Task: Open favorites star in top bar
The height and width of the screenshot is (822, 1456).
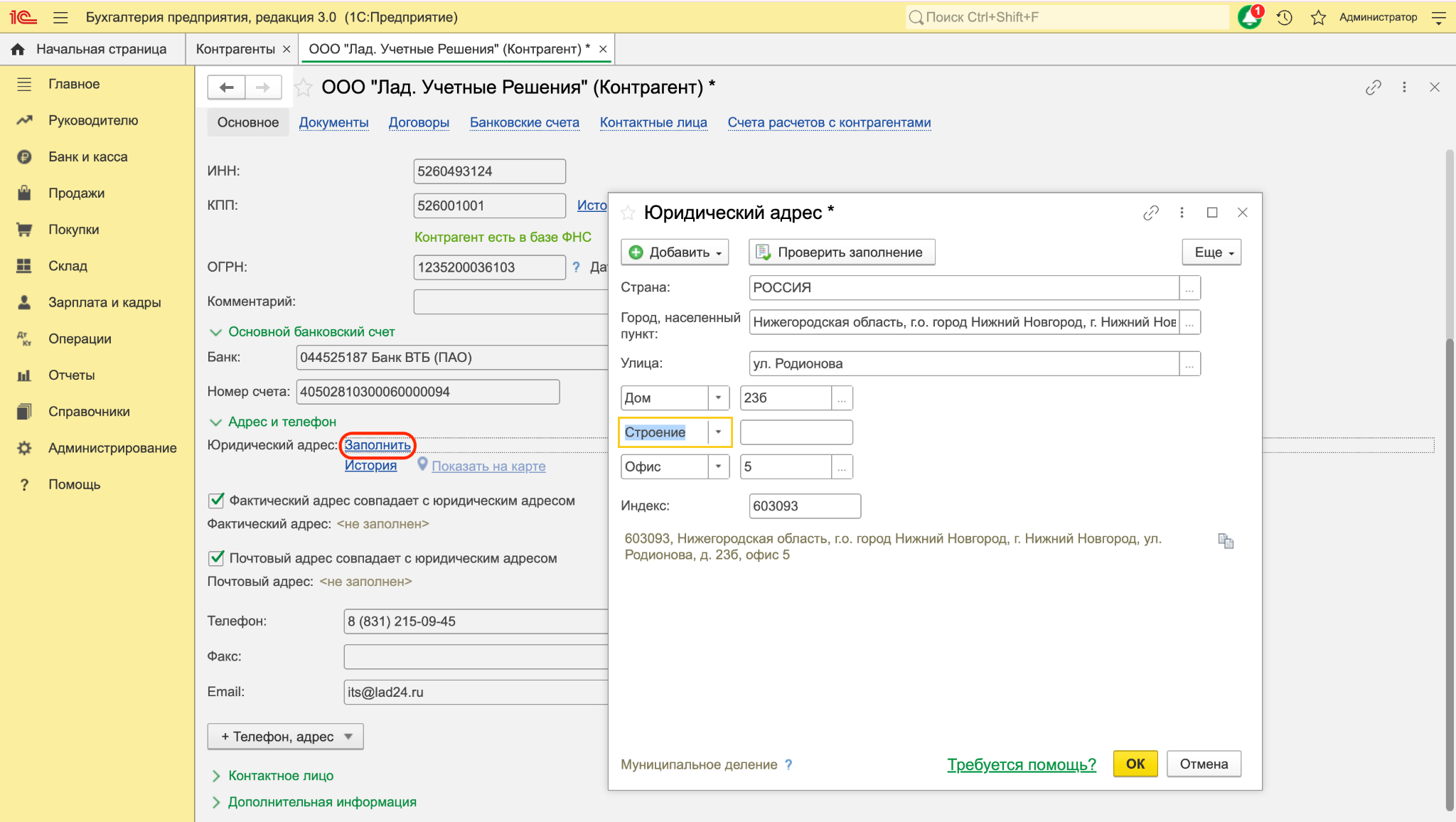Action: click(x=1318, y=18)
